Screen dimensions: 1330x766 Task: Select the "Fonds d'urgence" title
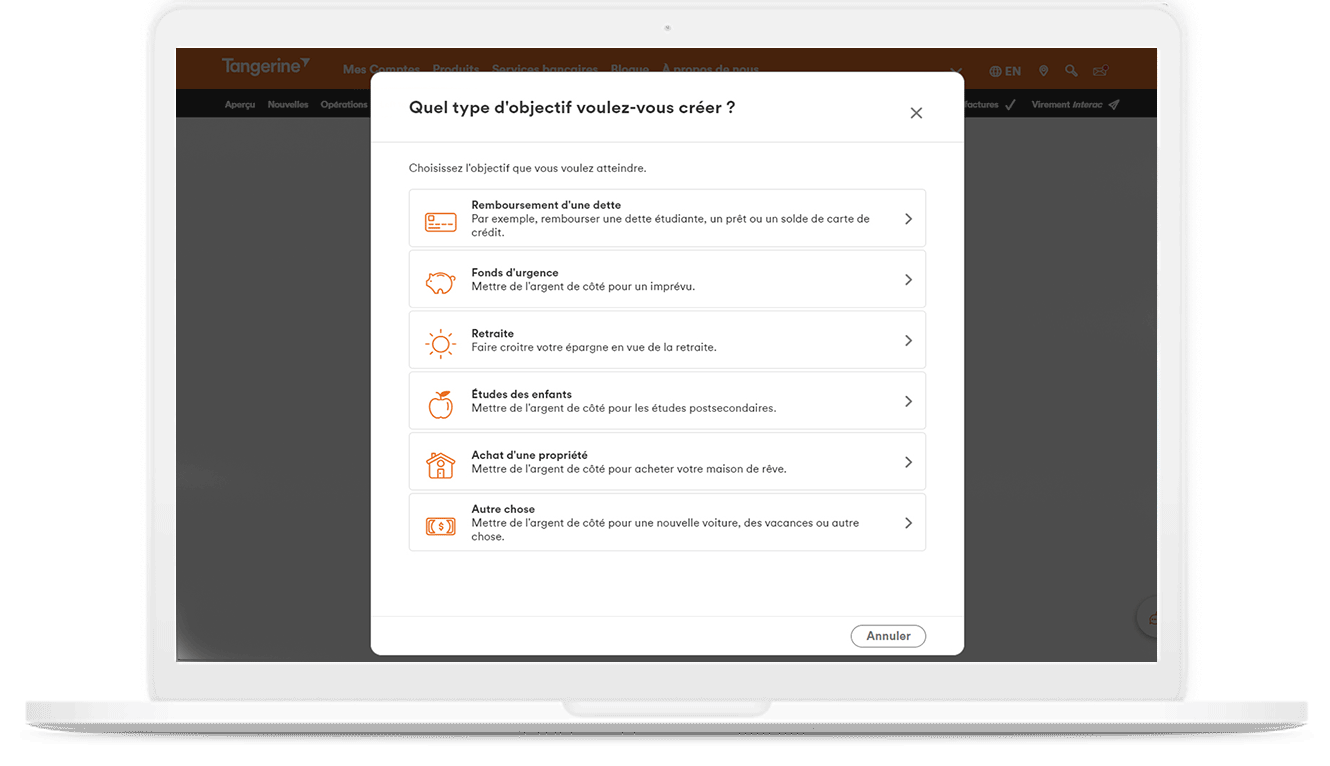(x=515, y=272)
